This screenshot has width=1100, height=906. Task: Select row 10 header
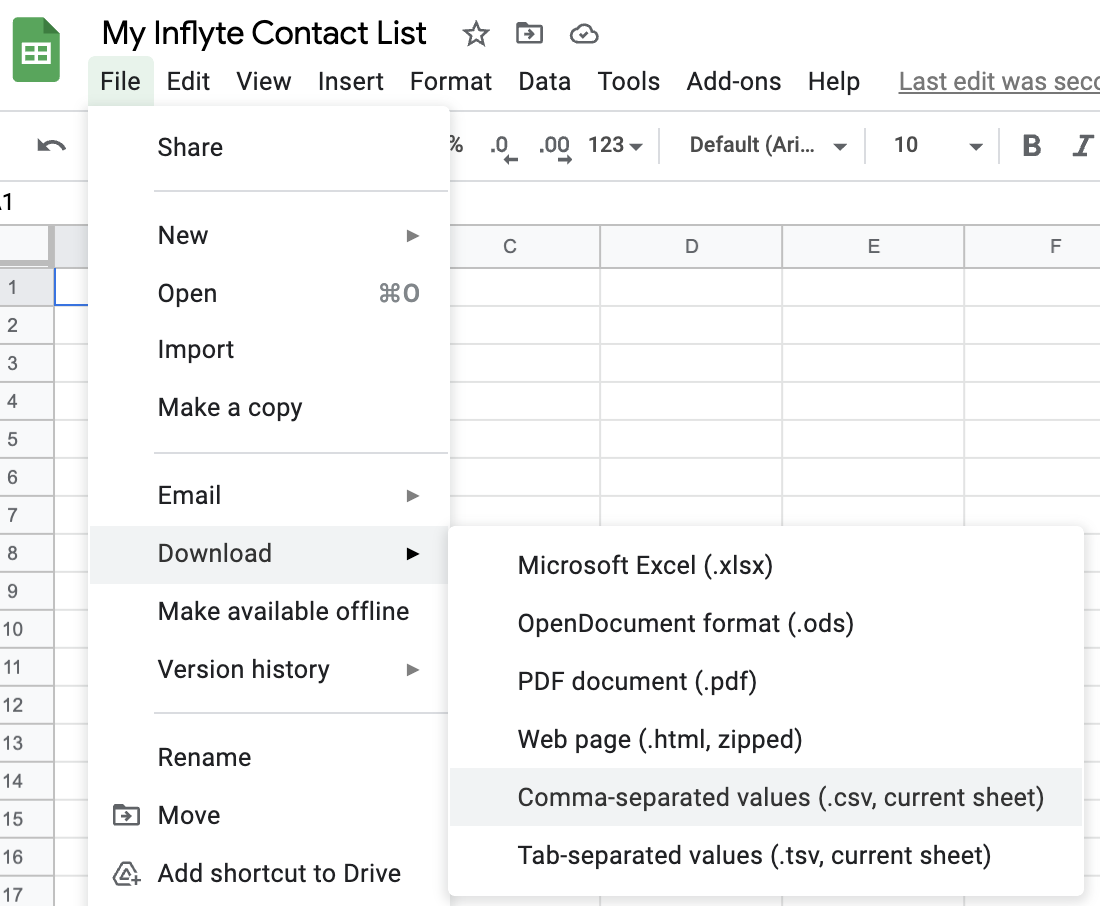coord(27,629)
